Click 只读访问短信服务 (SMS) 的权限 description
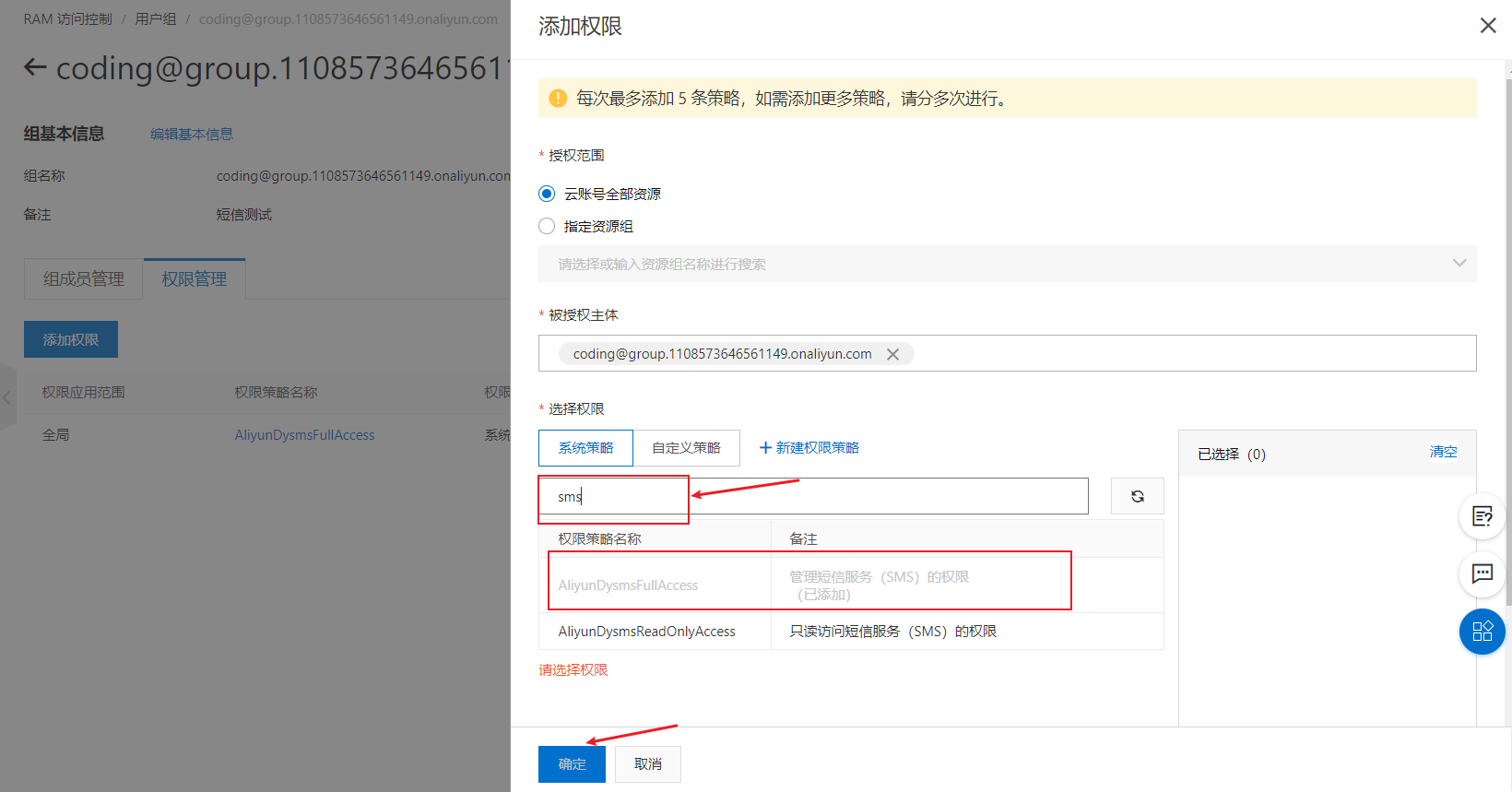Viewport: 1512px width, 792px height. click(892, 632)
